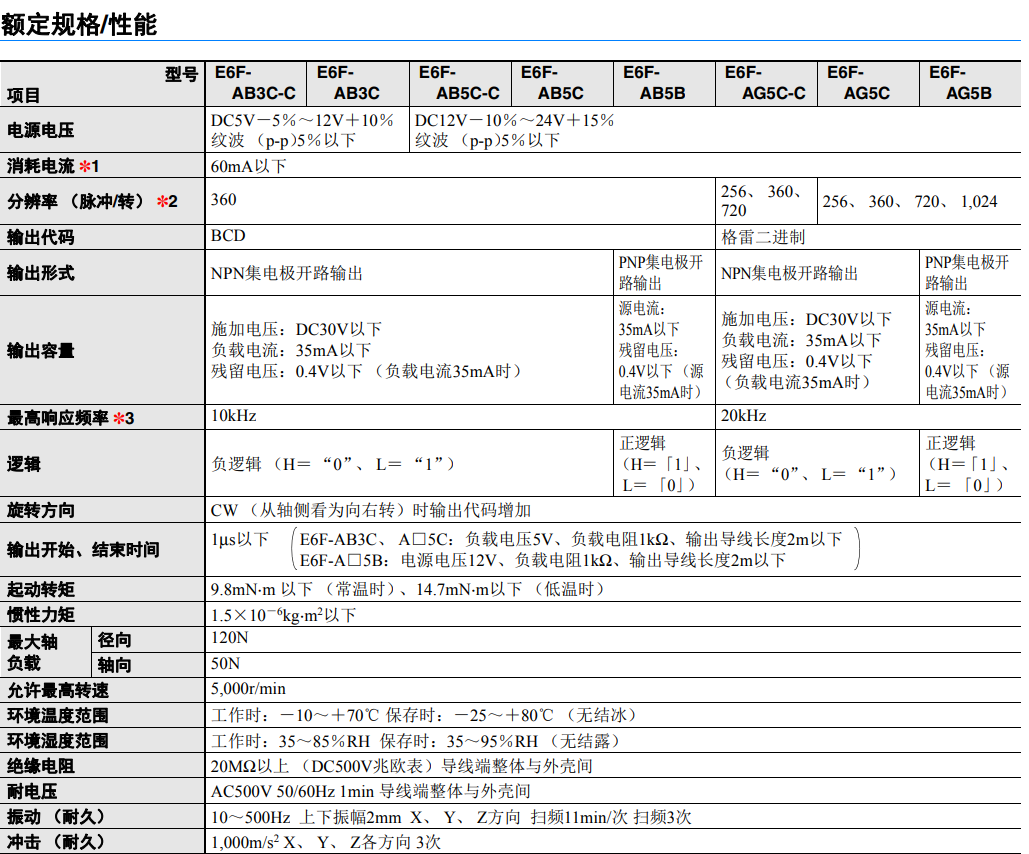This screenshot has height=854, width=1029.
Task: Click the 允许最高转速 row label
Action: (x=58, y=690)
